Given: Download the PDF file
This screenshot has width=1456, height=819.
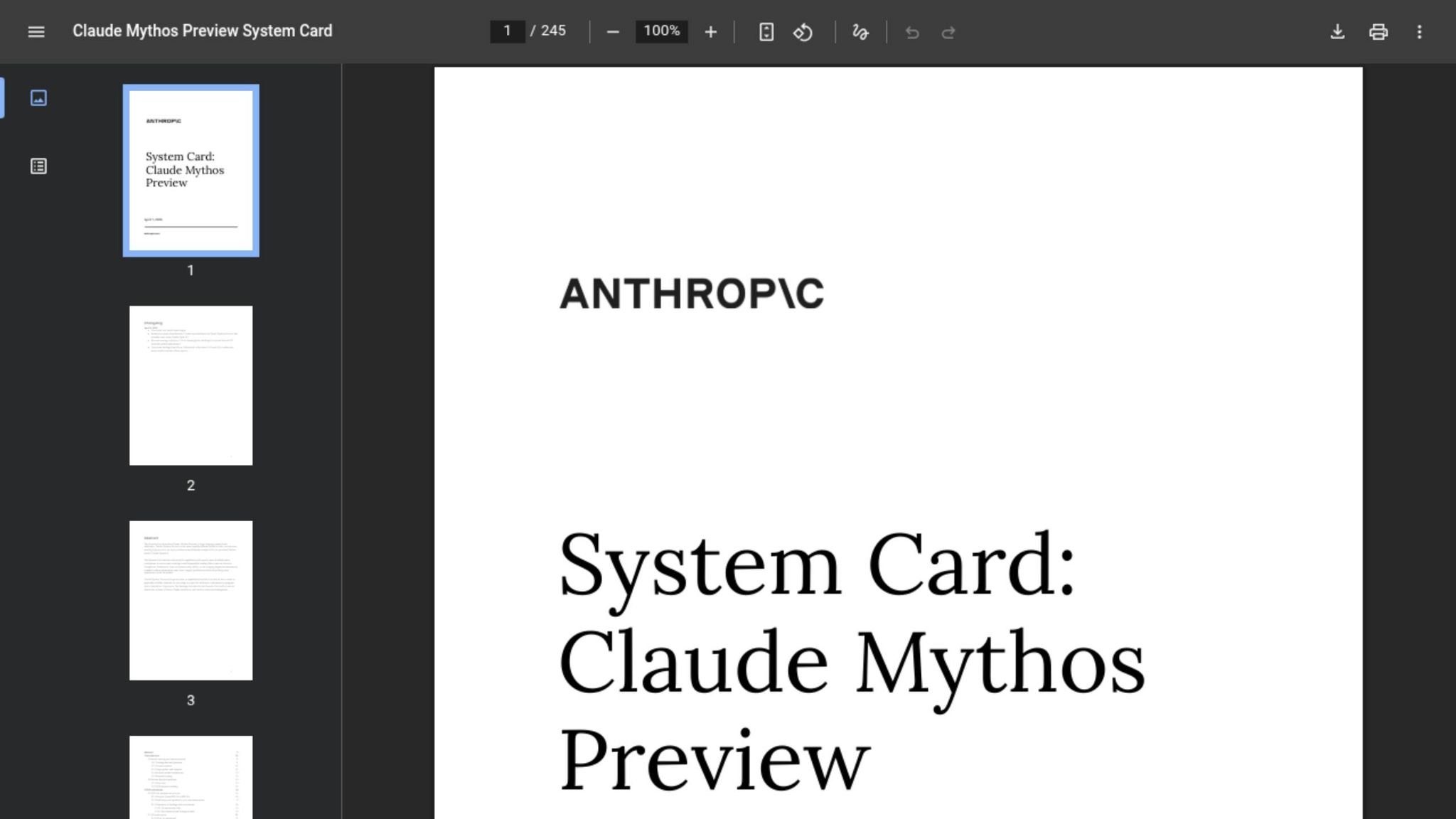Looking at the screenshot, I should pos(1337,32).
